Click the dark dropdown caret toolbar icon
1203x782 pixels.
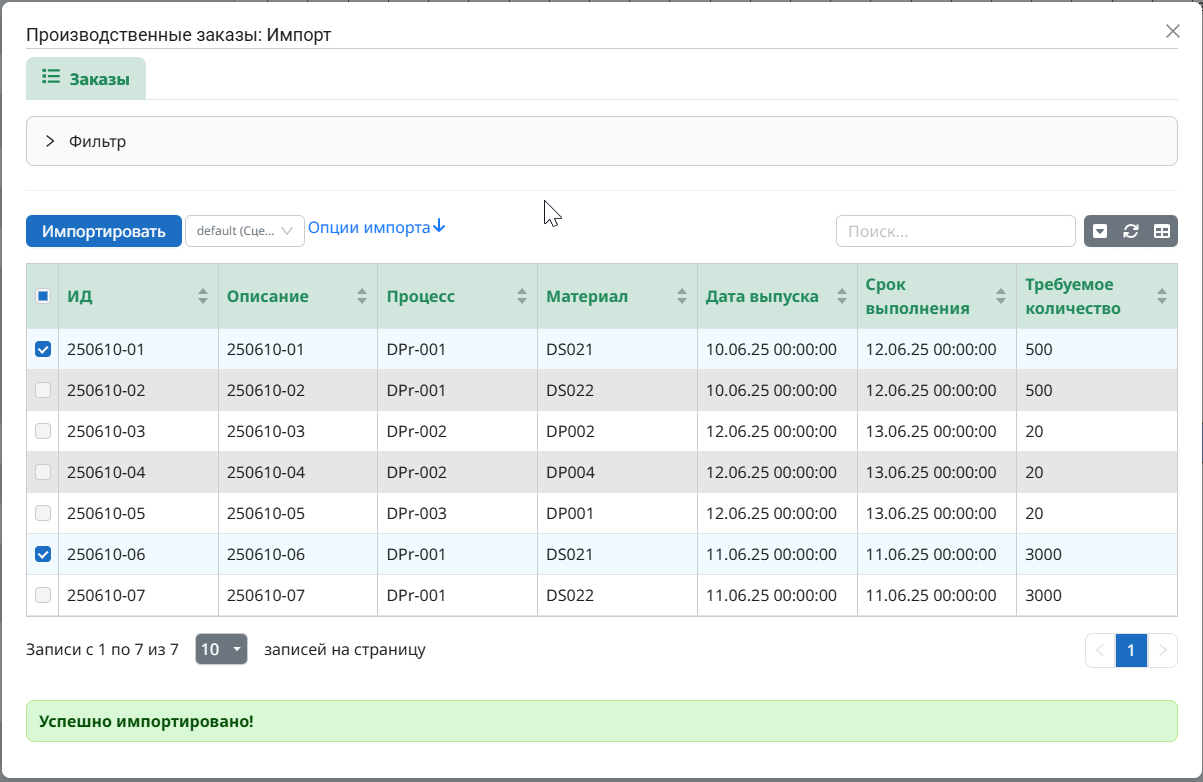click(x=1100, y=231)
